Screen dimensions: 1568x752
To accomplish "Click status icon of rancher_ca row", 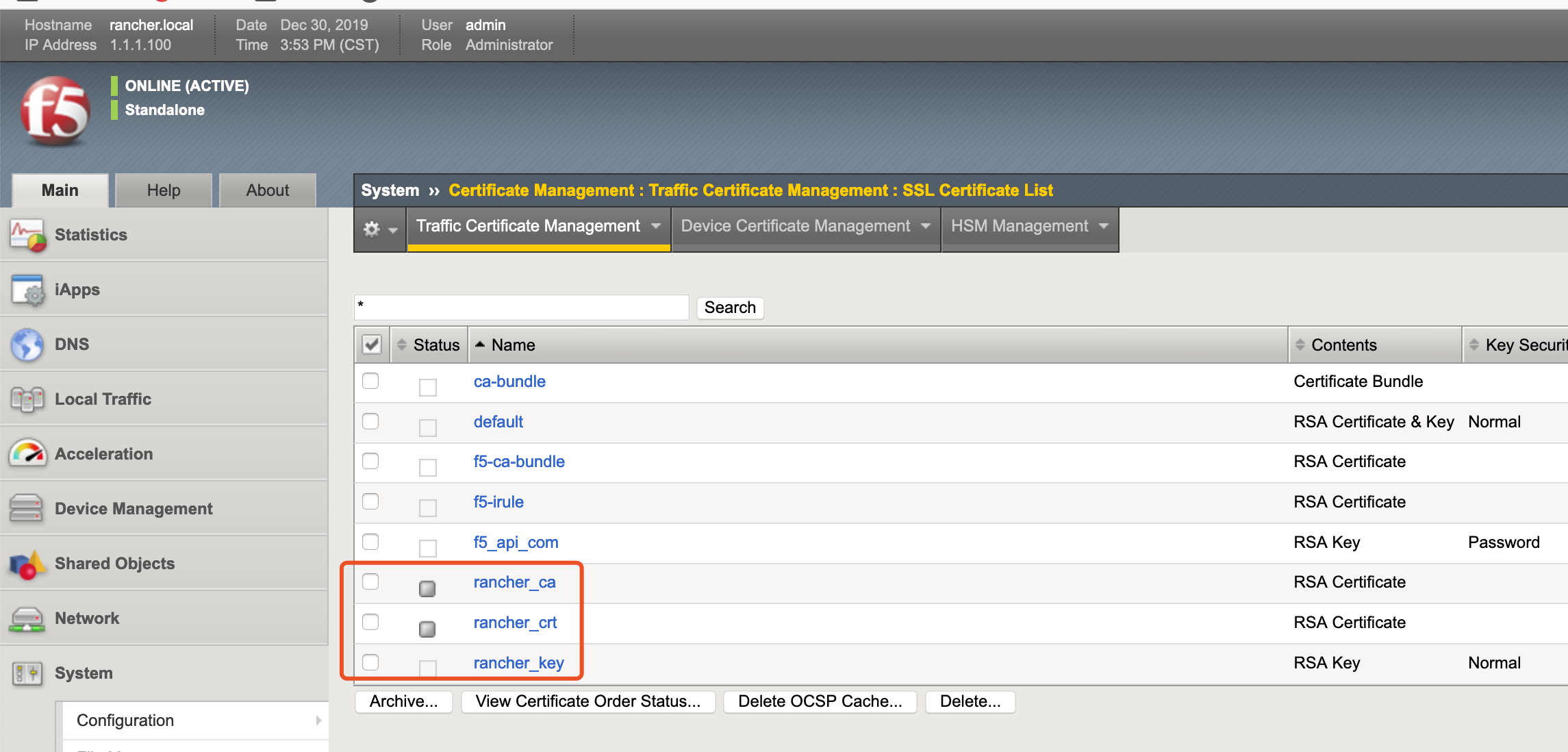I will coord(427,588).
